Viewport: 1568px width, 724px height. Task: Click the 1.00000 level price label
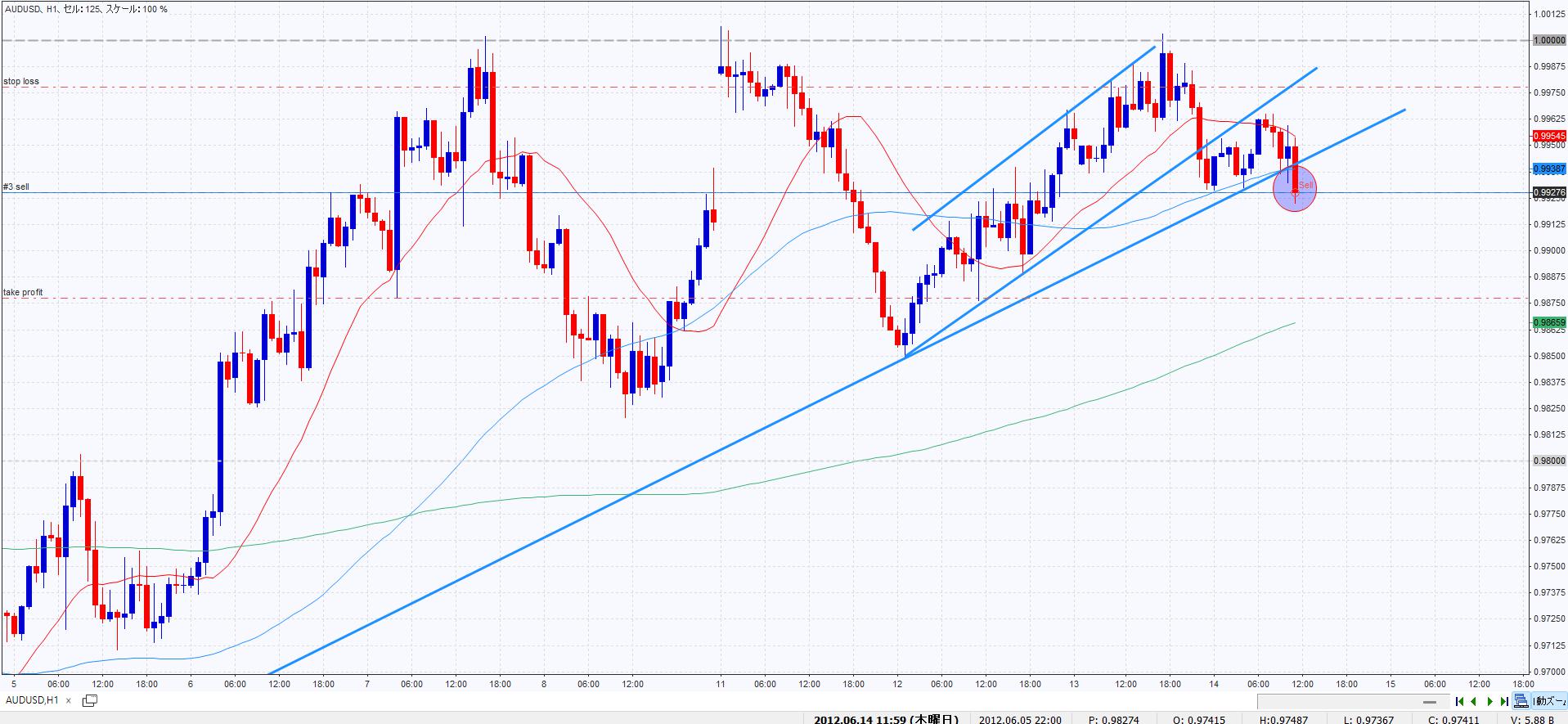(x=1548, y=40)
